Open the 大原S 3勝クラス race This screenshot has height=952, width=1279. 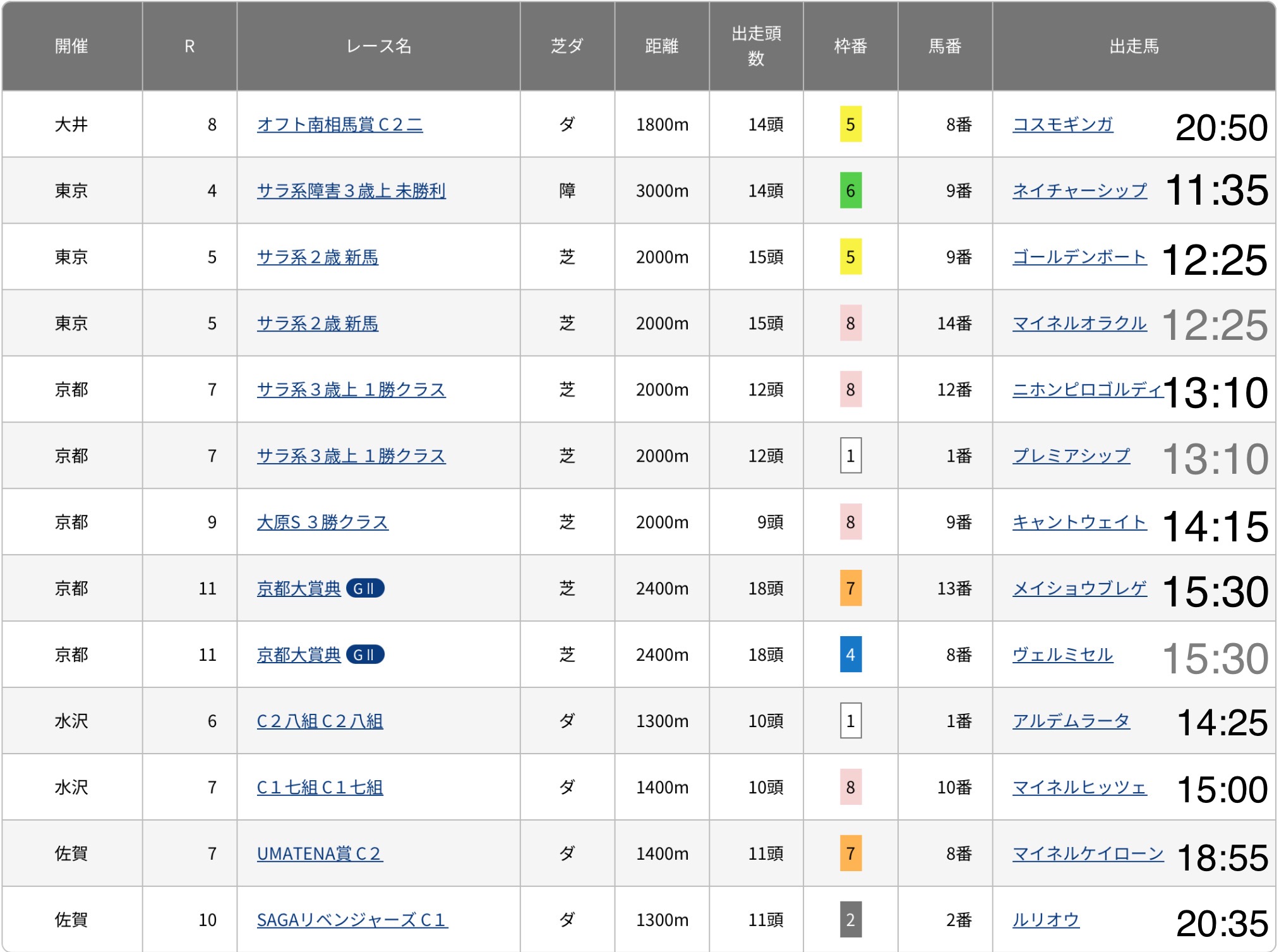click(322, 522)
